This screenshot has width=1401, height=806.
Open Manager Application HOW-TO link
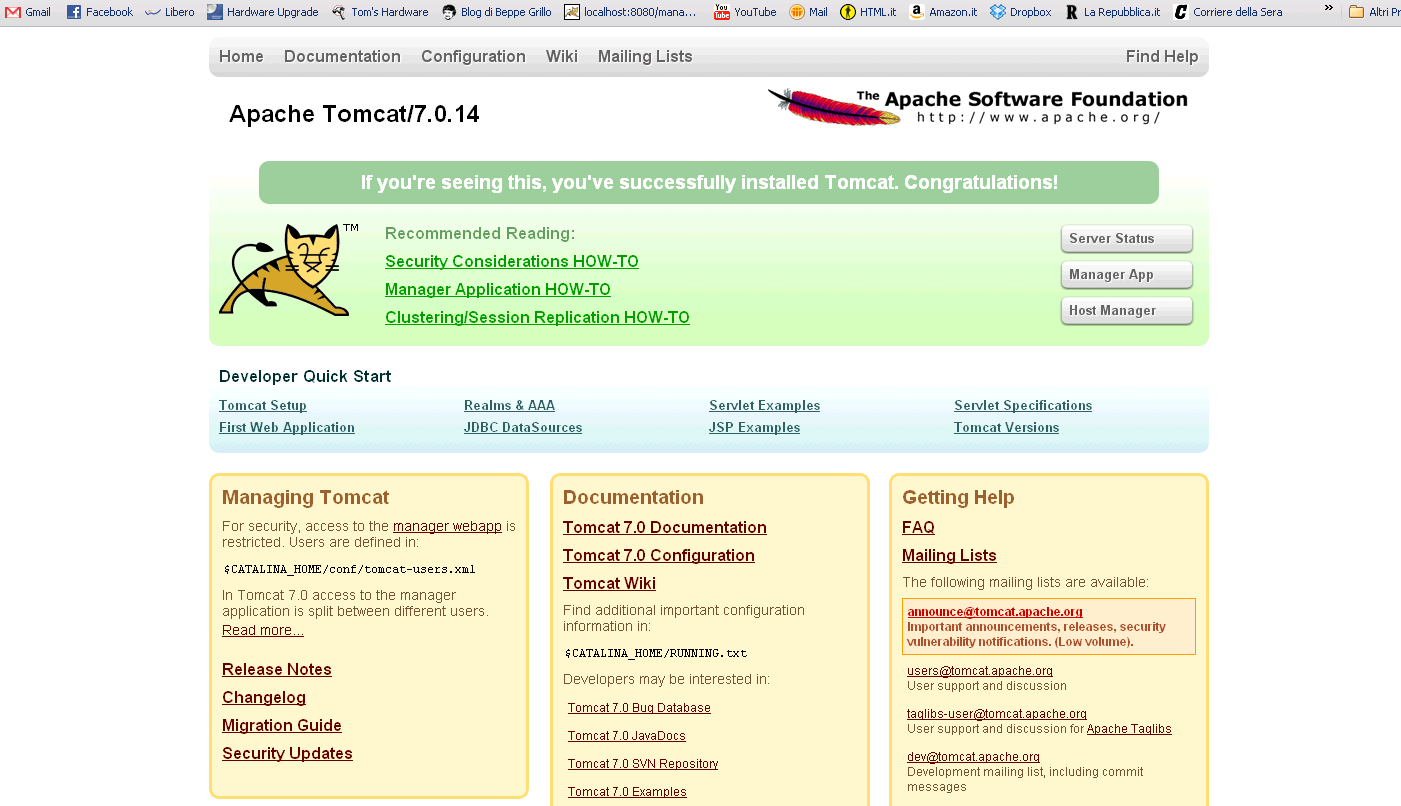tap(498, 290)
